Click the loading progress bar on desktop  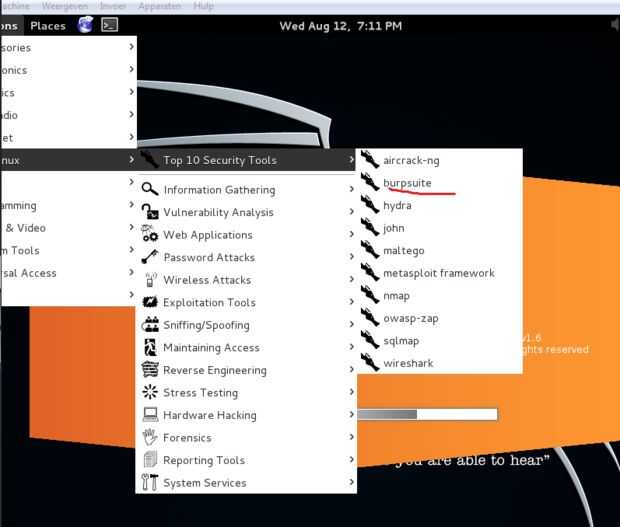(x=427, y=414)
